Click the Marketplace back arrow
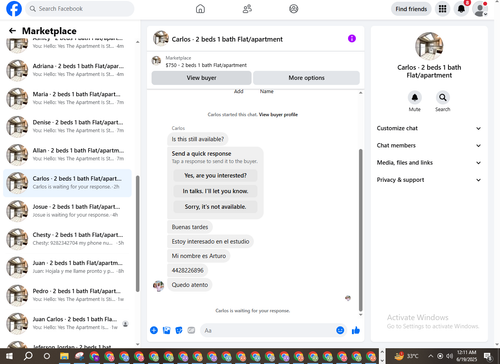The image size is (500, 364). click(x=12, y=31)
